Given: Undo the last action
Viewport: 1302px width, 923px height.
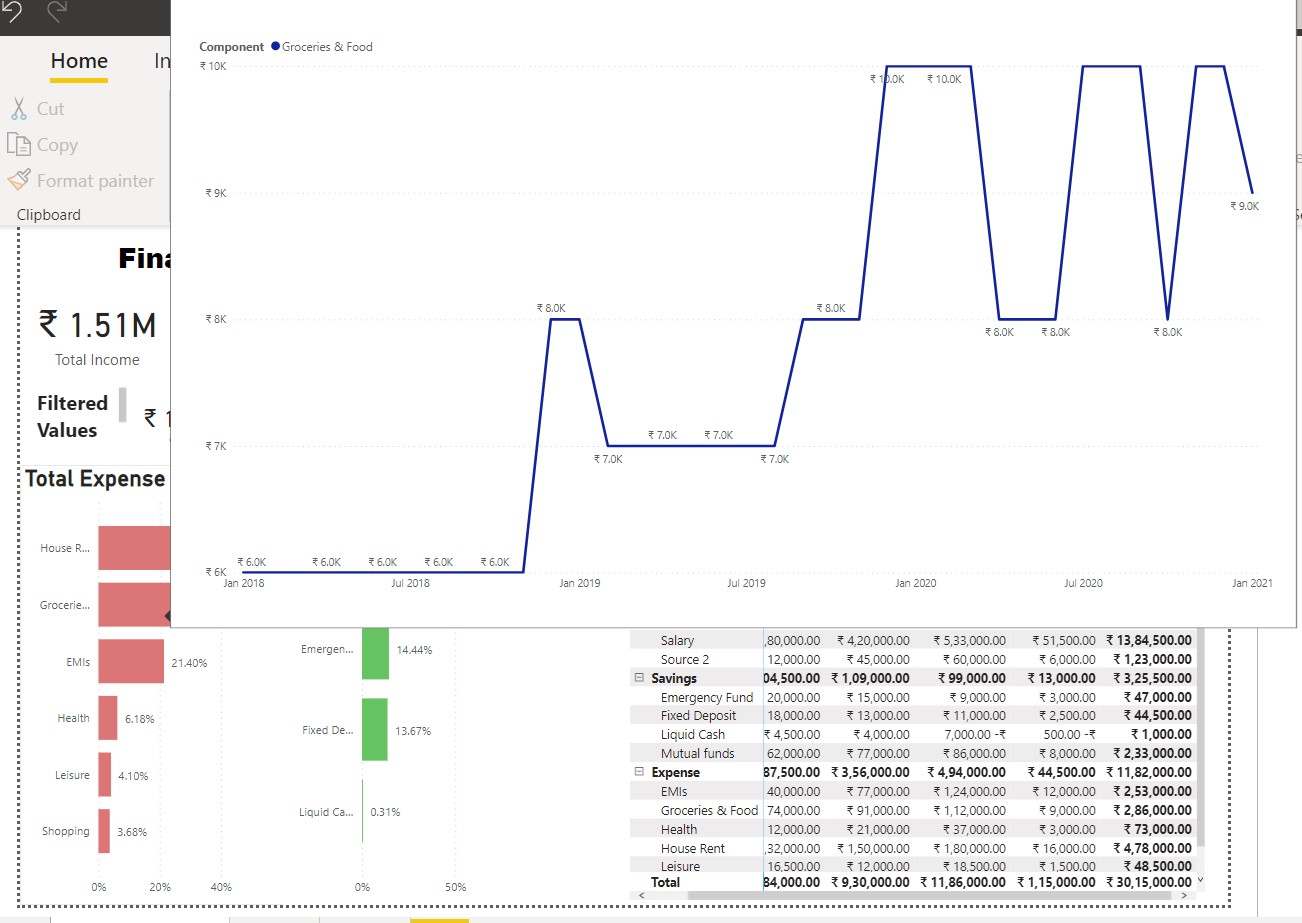Looking at the screenshot, I should click(12, 11).
